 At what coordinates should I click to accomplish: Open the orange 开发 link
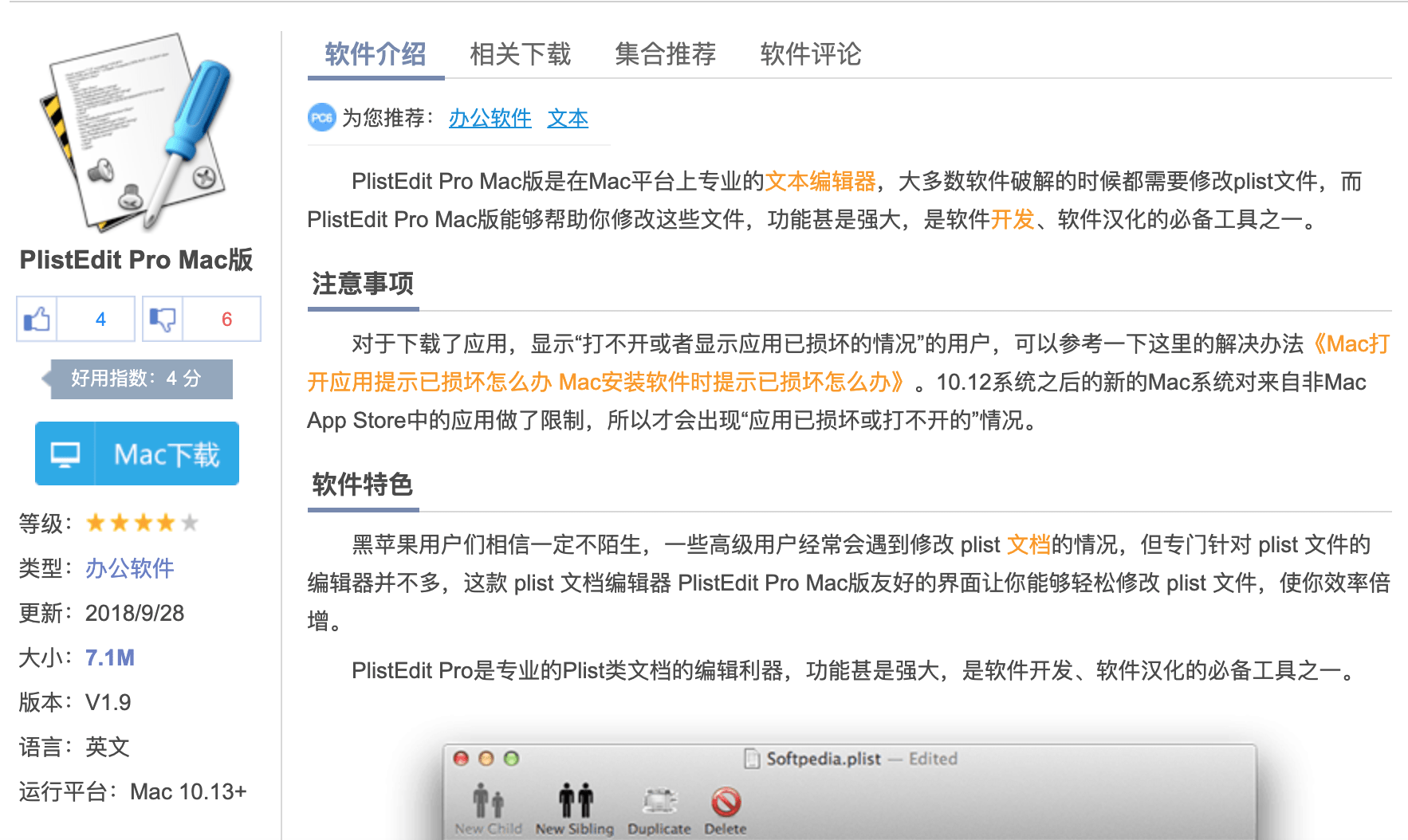coord(1012,219)
